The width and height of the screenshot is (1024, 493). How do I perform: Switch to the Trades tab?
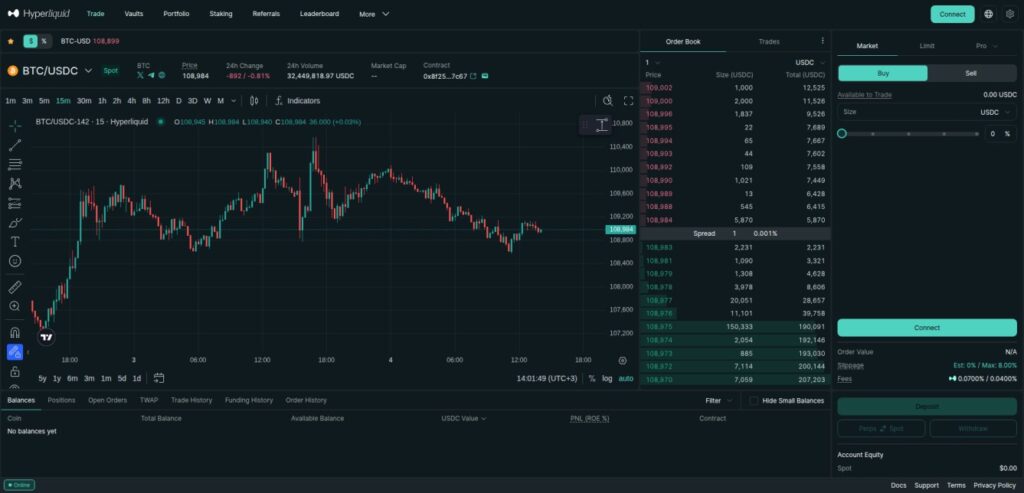tap(769, 41)
